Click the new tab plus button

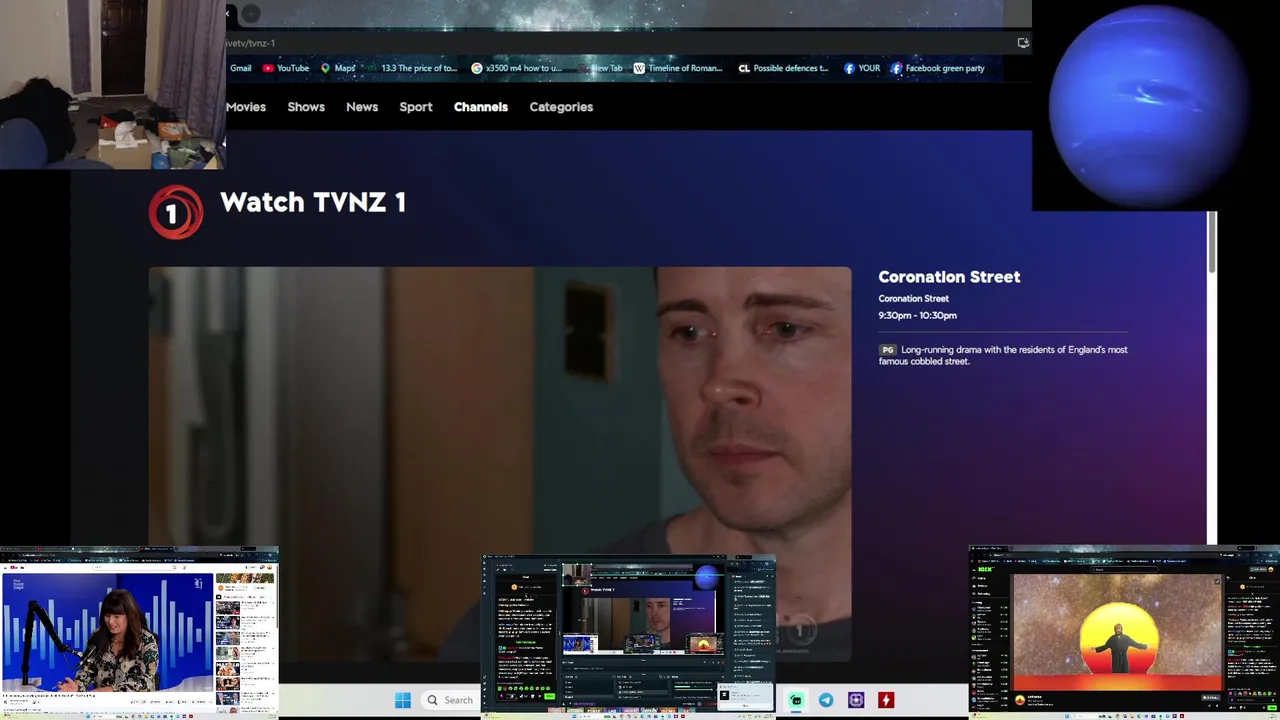coord(251,13)
